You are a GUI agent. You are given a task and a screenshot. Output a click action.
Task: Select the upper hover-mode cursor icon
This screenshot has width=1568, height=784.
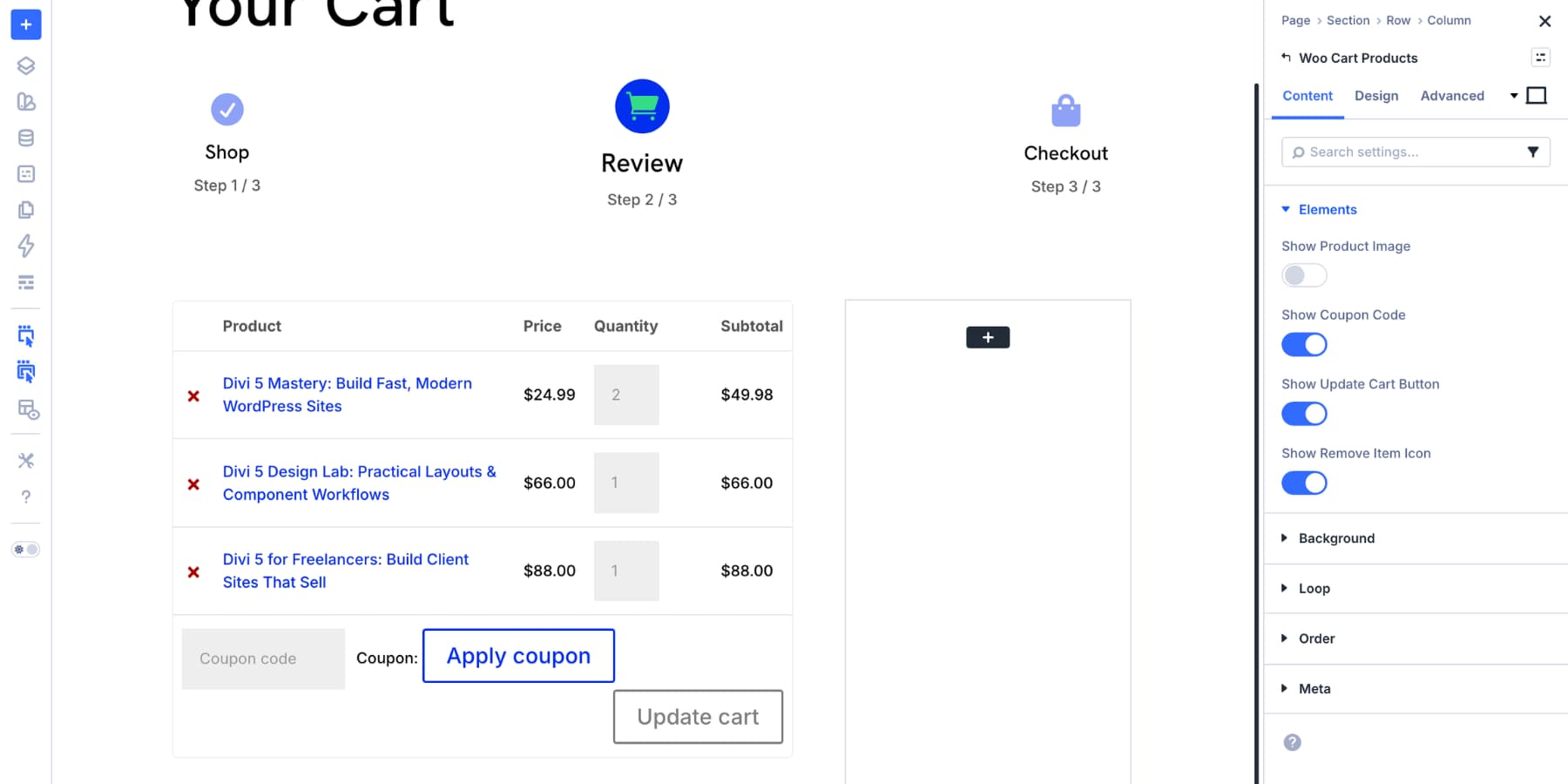click(26, 335)
